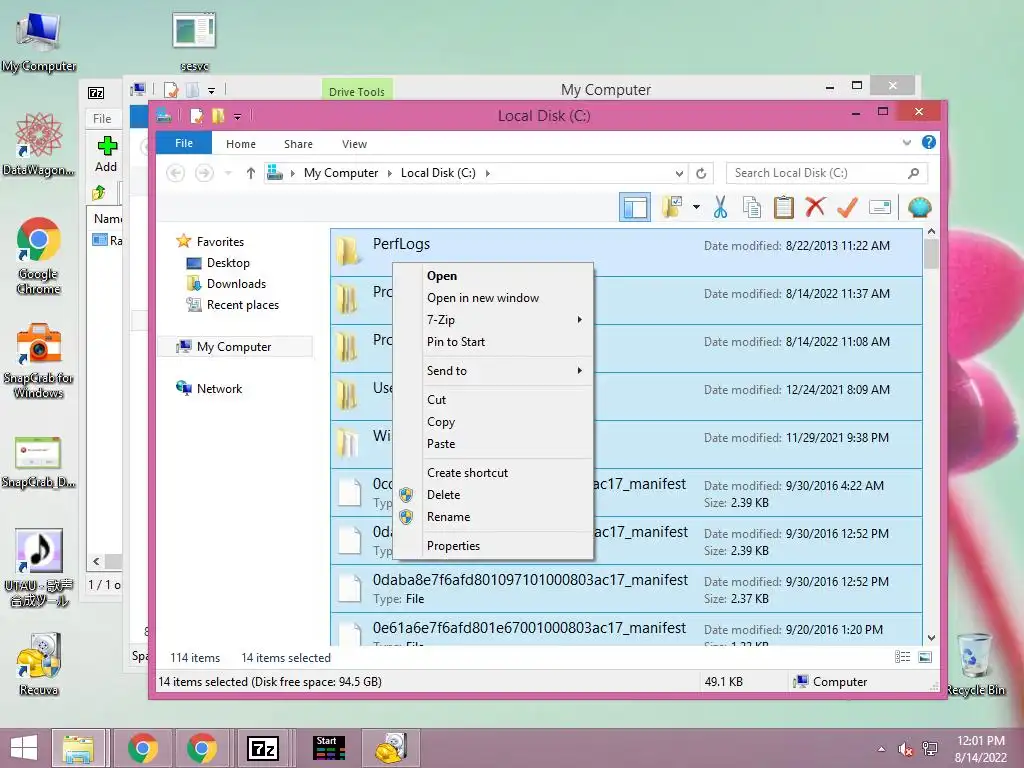
Task: Click the Drive Tools tab in My Computer window
Action: point(357,91)
